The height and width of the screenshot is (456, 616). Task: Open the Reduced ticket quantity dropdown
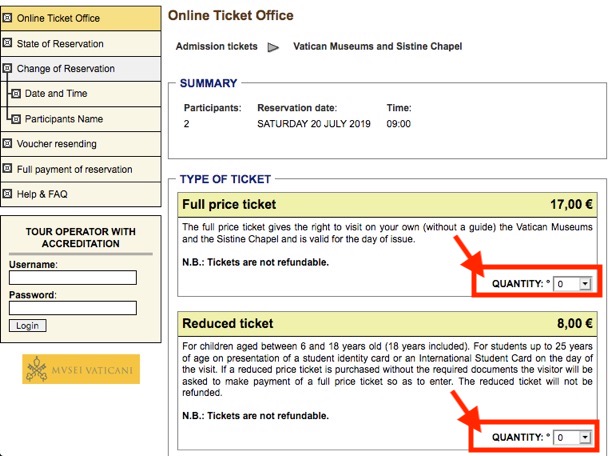pyautogui.click(x=572, y=437)
